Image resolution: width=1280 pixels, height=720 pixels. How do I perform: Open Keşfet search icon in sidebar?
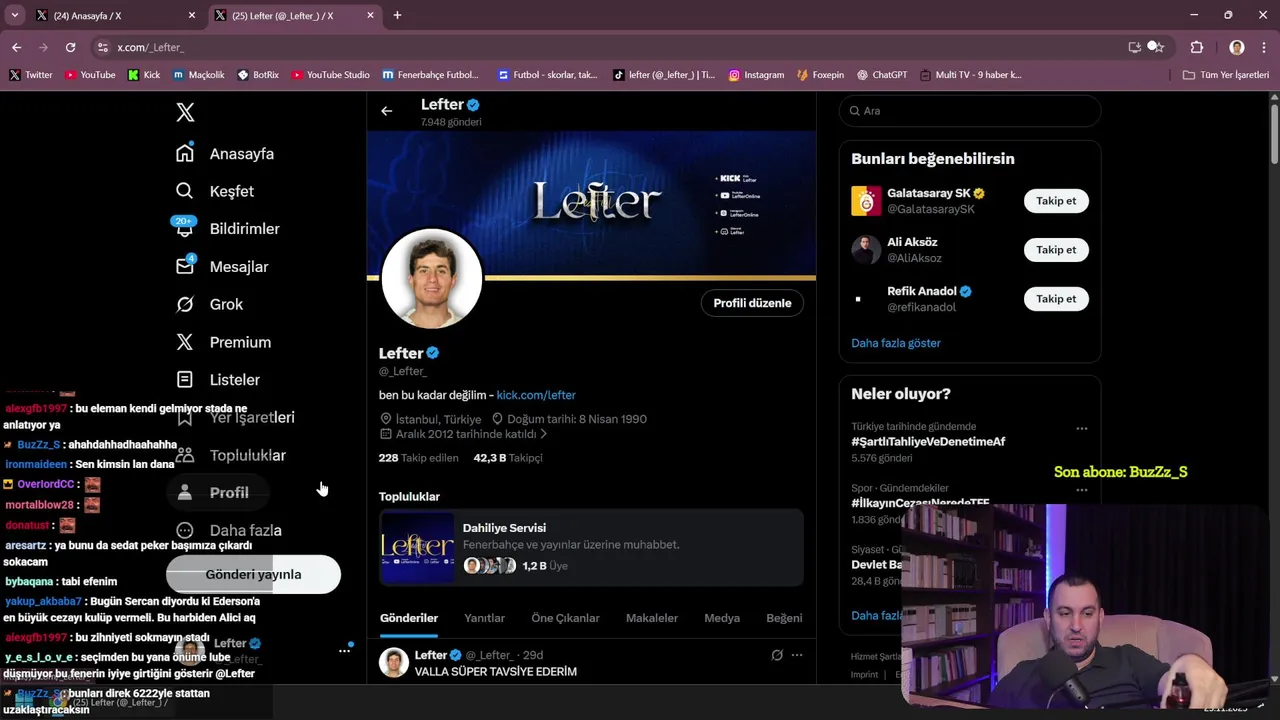pos(185,191)
